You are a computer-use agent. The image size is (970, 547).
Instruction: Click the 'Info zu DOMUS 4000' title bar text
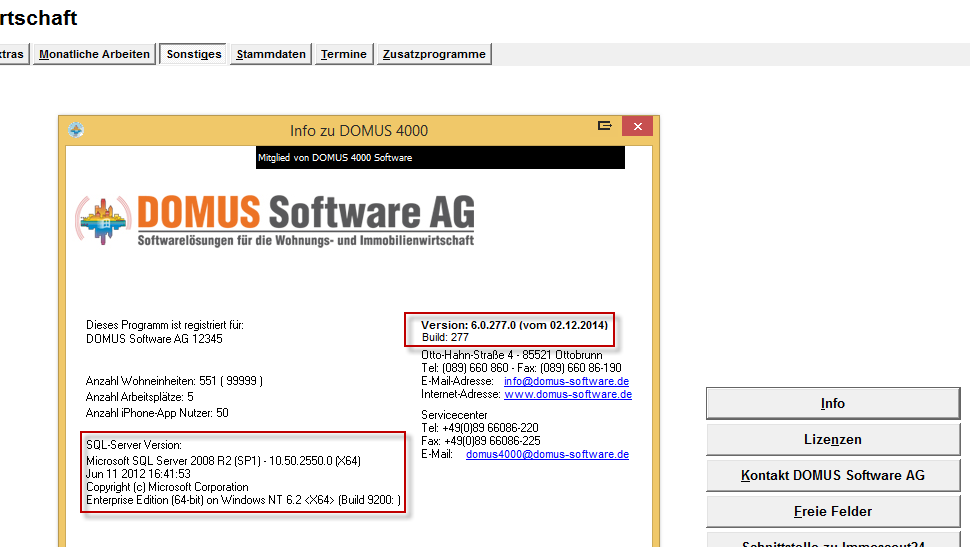pos(359,131)
